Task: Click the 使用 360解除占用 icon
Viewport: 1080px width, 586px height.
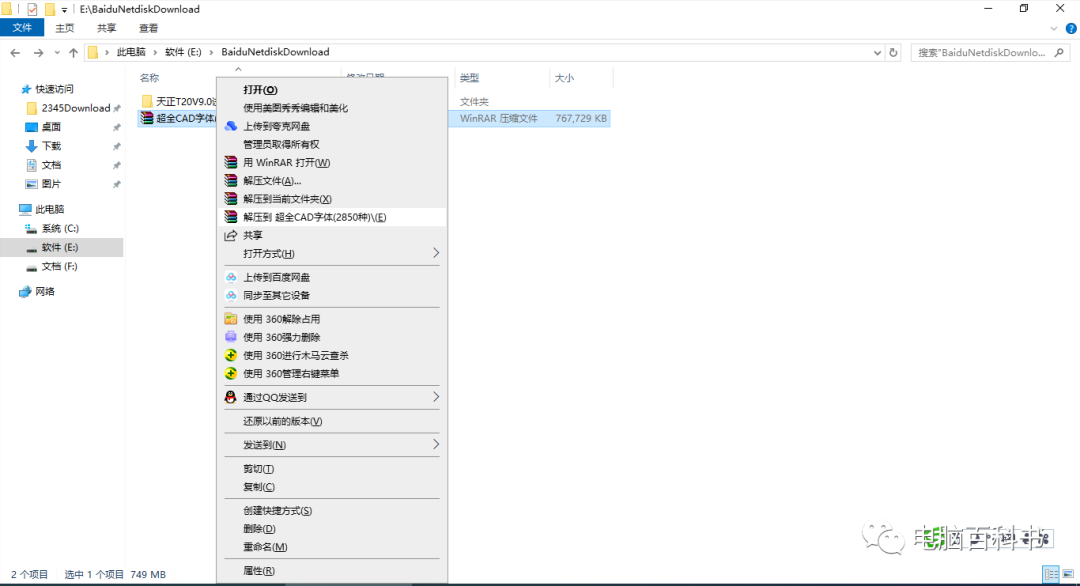Action: [x=231, y=319]
